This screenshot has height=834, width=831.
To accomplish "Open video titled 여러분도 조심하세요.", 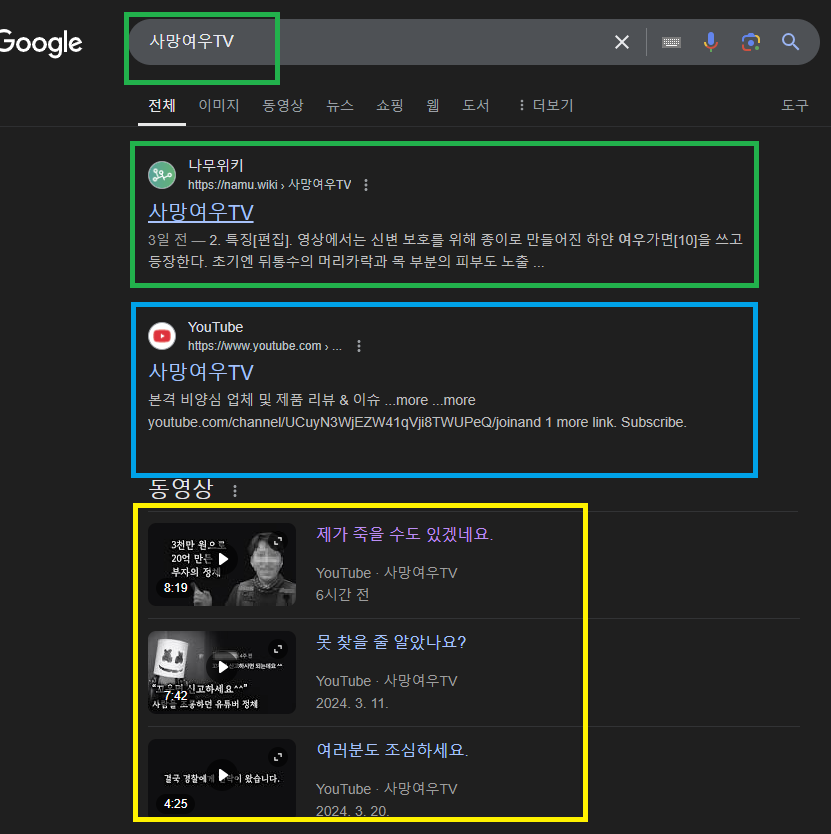I will click(392, 750).
